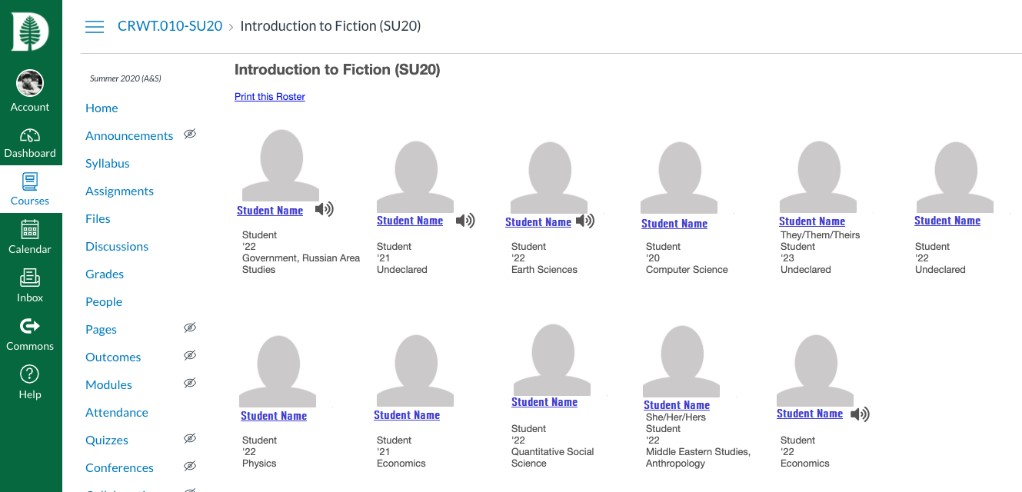Image resolution: width=1022 pixels, height=492 pixels.
Task: Click hidden eye icon next to Pages
Action: 190,328
